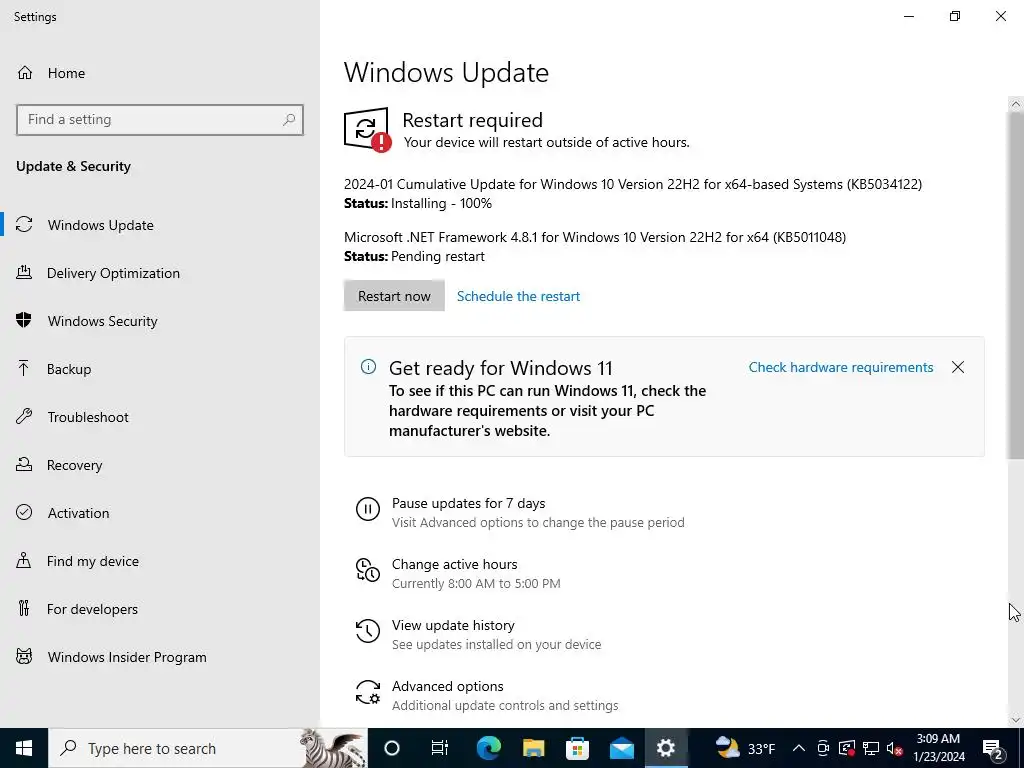1024x768 pixels.
Task: Click the Windows Security shield icon
Action: [x=24, y=321]
